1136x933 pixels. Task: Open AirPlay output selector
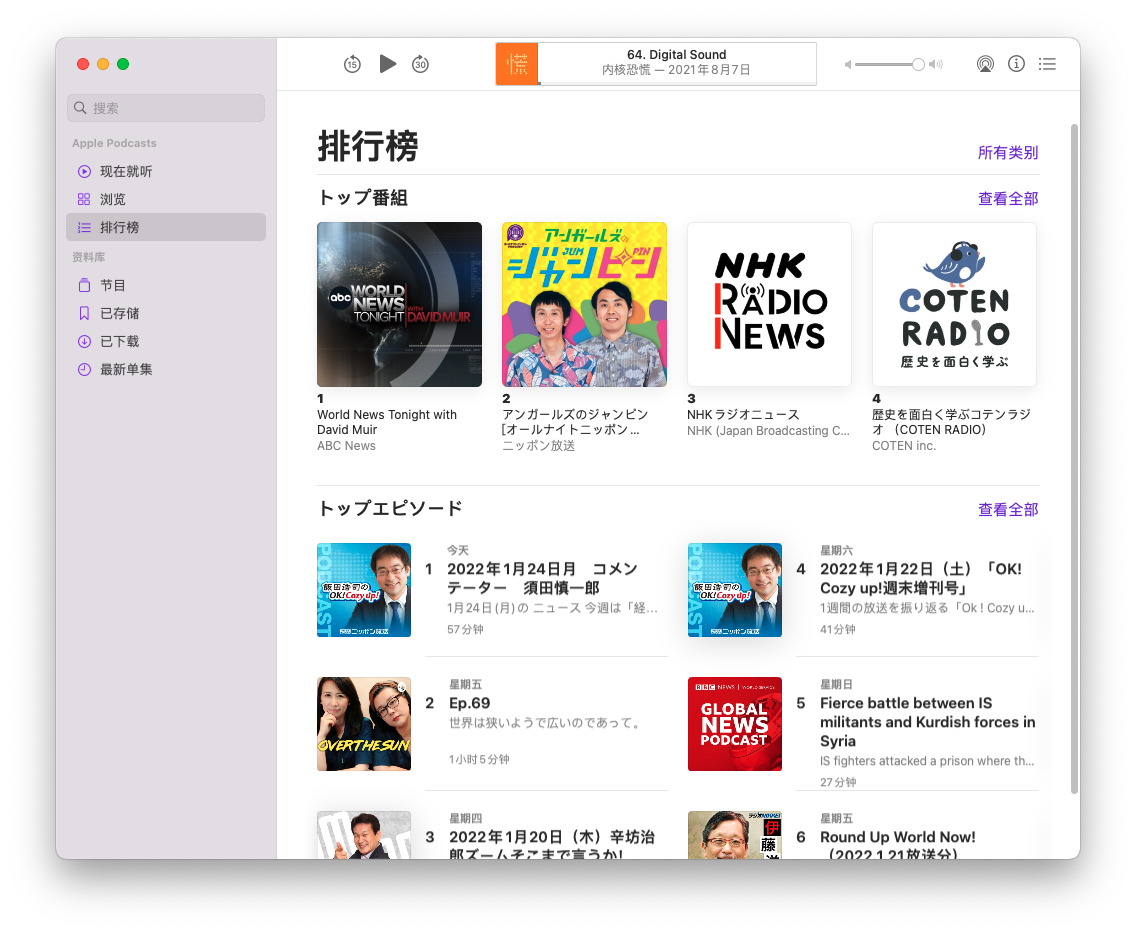(x=985, y=64)
